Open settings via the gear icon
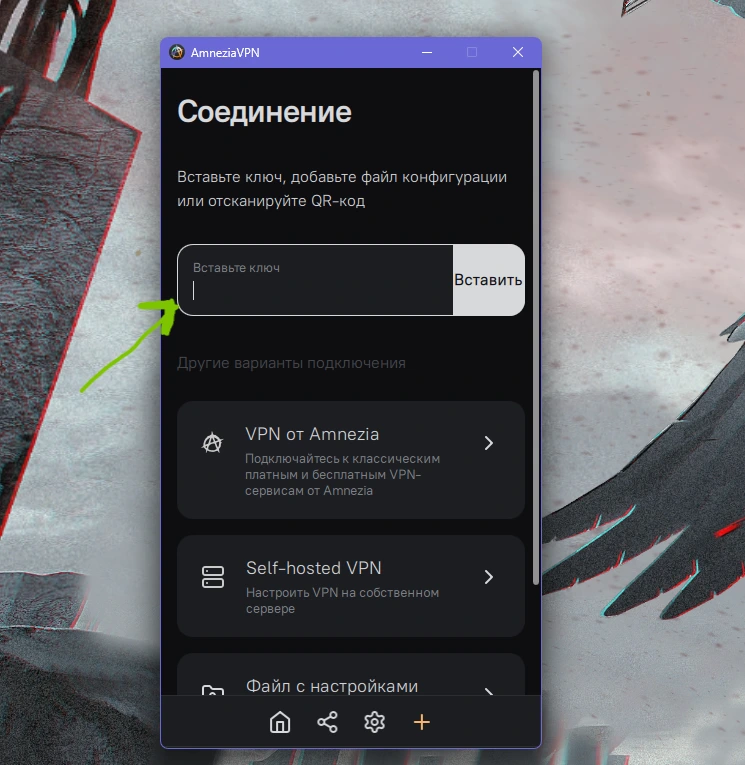745x765 pixels. (375, 722)
